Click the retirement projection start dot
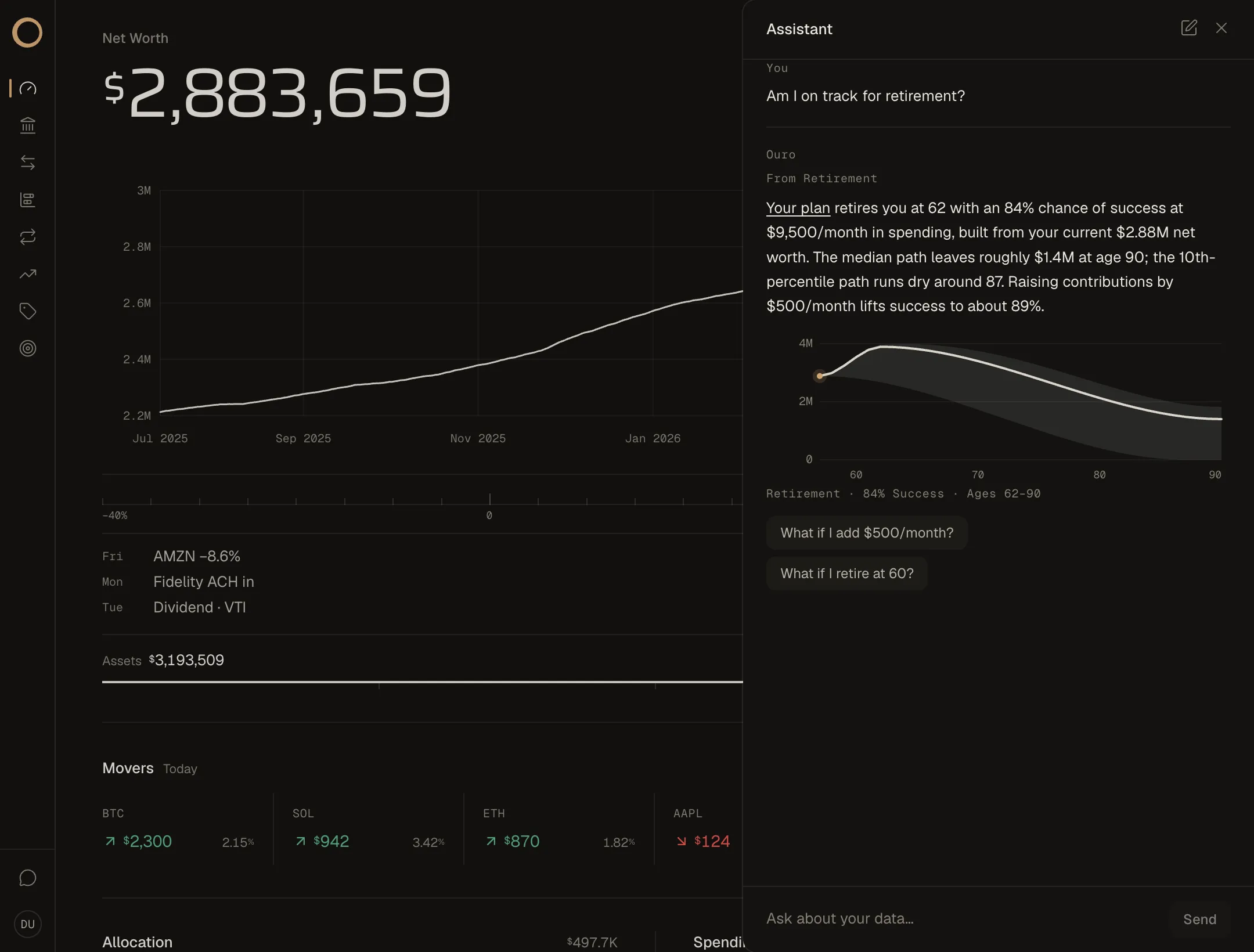 (x=820, y=376)
